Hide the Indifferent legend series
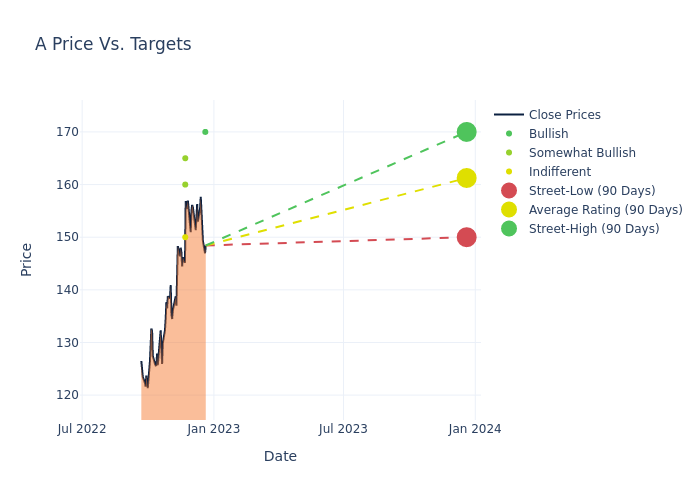The height and width of the screenshot is (500, 700). point(559,172)
